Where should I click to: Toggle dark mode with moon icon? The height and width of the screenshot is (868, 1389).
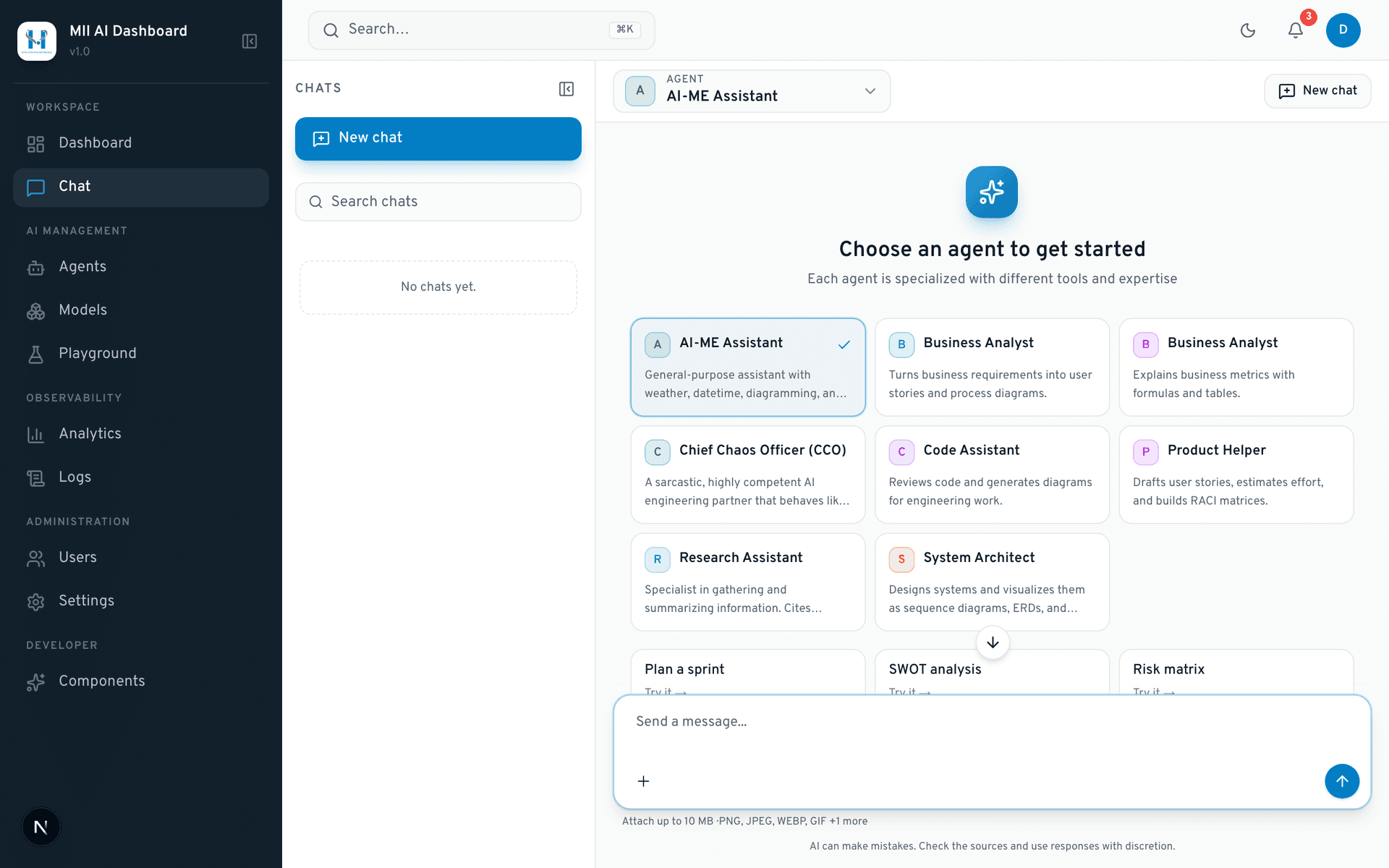click(1248, 30)
